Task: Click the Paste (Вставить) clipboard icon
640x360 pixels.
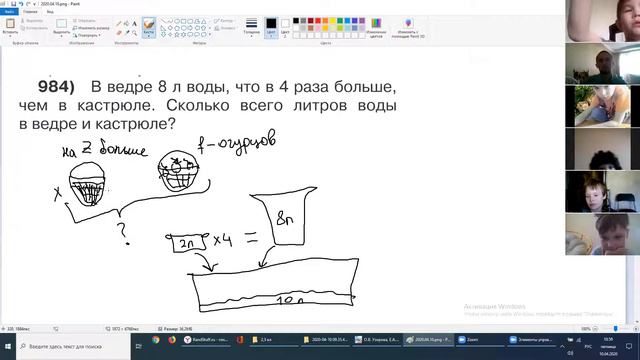Action: (10, 23)
